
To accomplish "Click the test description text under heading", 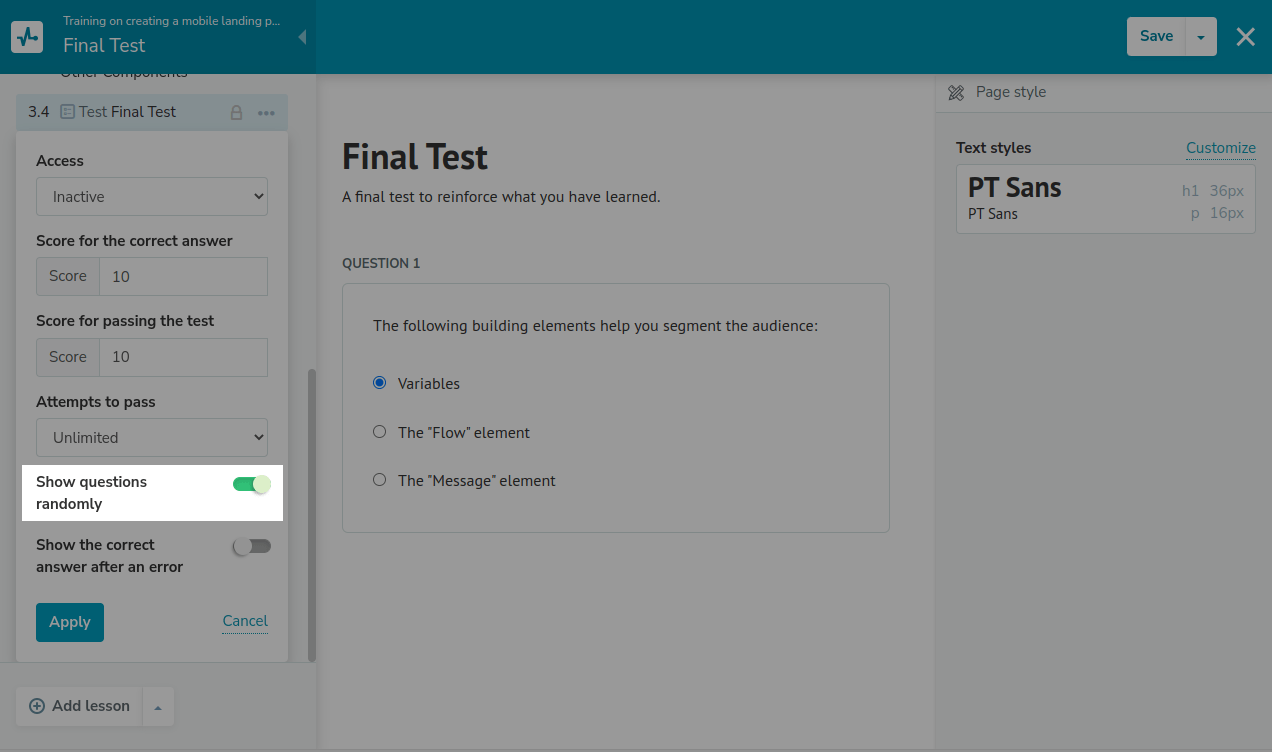I will [x=501, y=197].
